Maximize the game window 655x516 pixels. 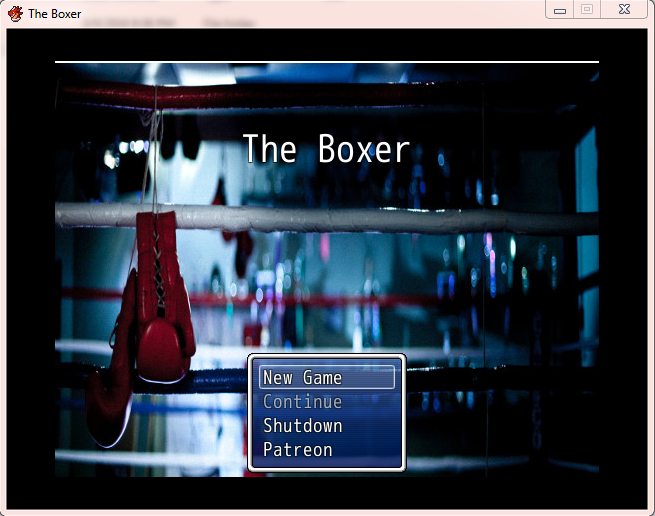pos(587,10)
